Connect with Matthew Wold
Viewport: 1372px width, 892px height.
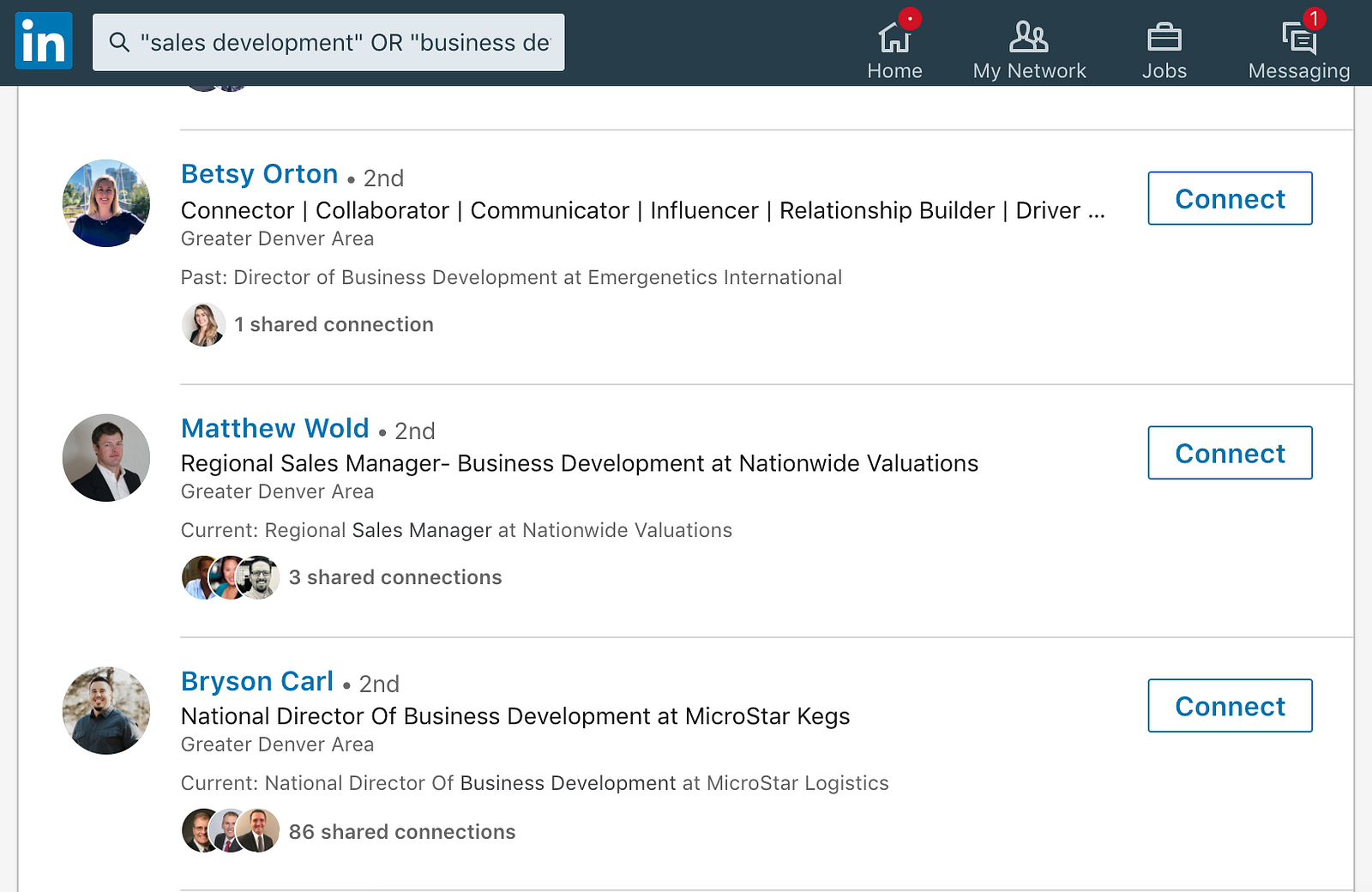coord(1229,453)
